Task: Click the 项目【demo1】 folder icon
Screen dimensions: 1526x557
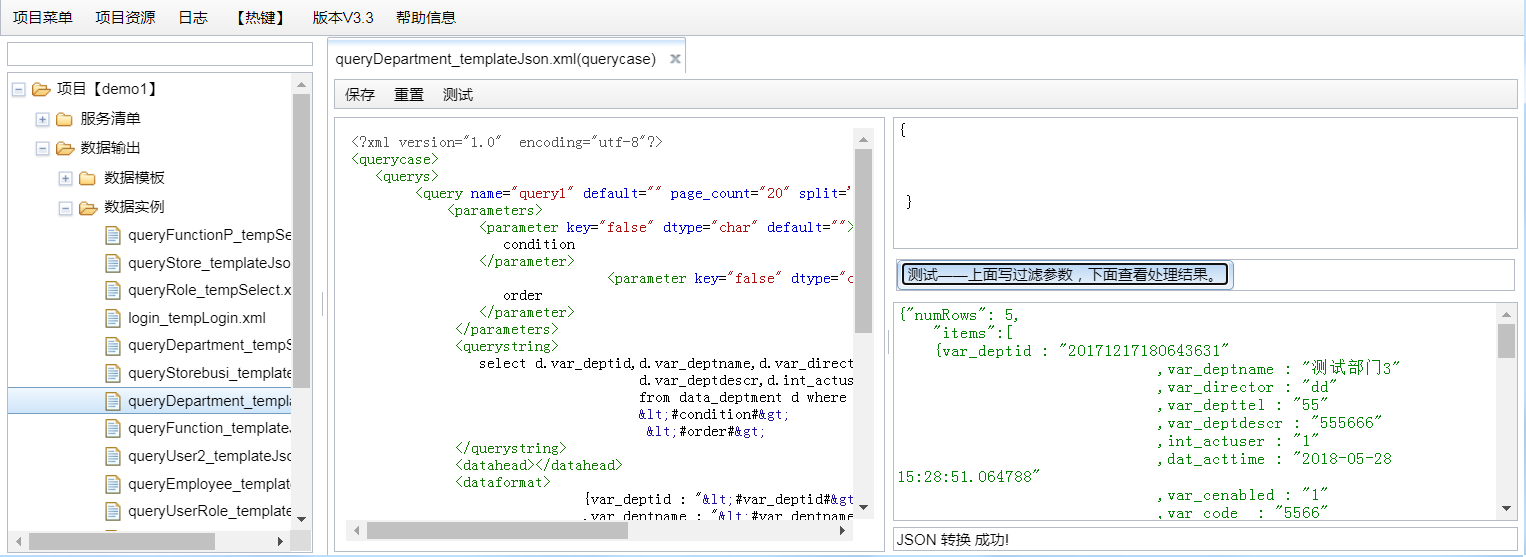Action: (x=41, y=89)
